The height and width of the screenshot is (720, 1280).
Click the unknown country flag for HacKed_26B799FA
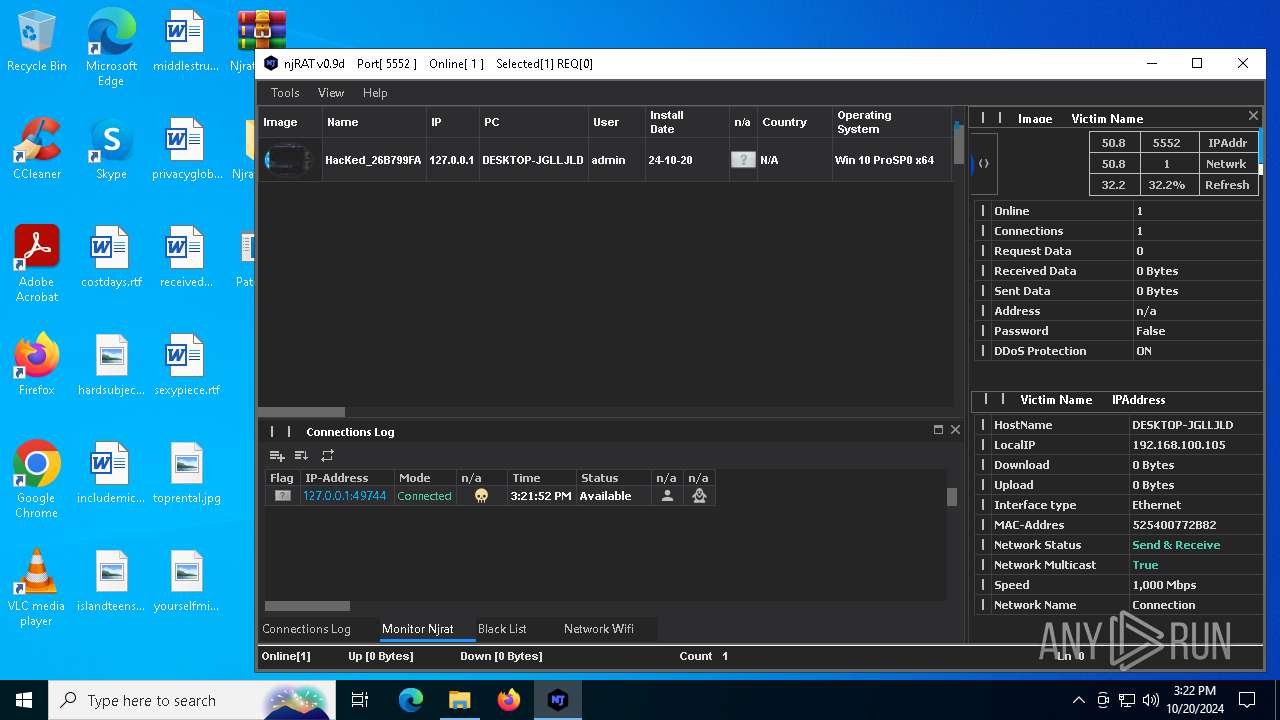tap(743, 160)
